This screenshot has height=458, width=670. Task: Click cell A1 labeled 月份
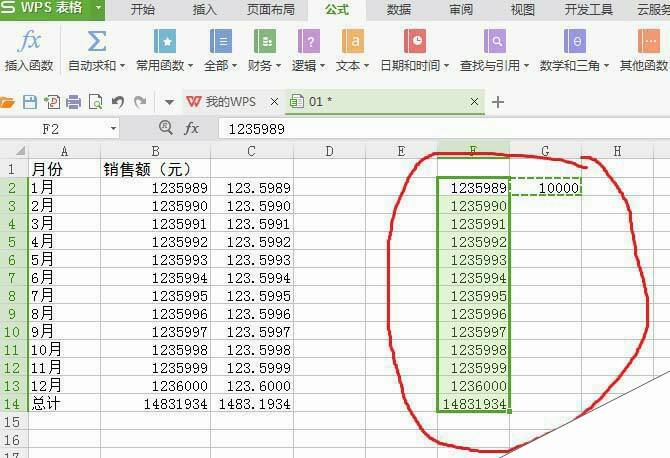tap(64, 169)
